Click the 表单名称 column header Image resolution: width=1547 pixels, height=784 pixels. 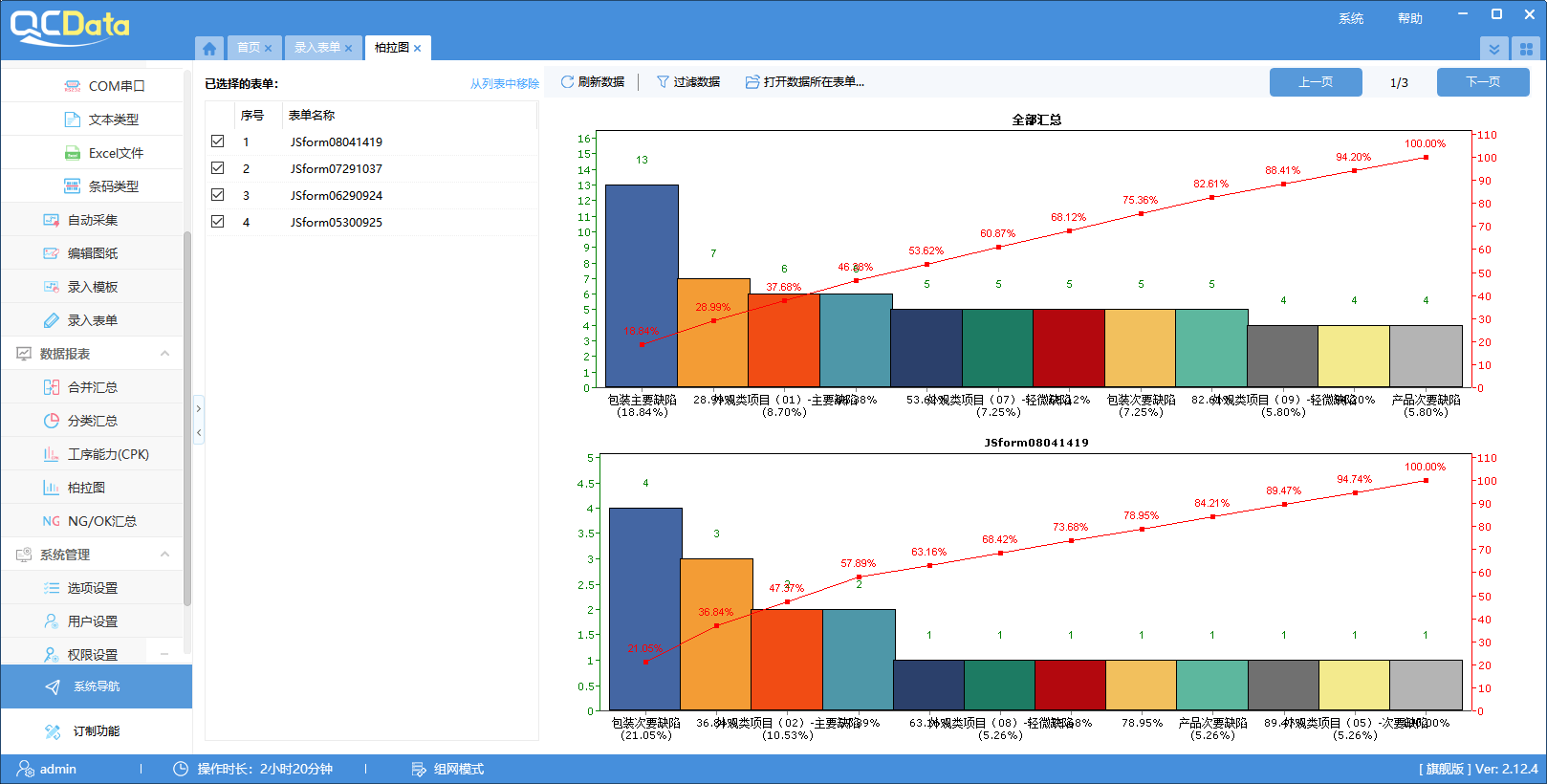point(312,115)
